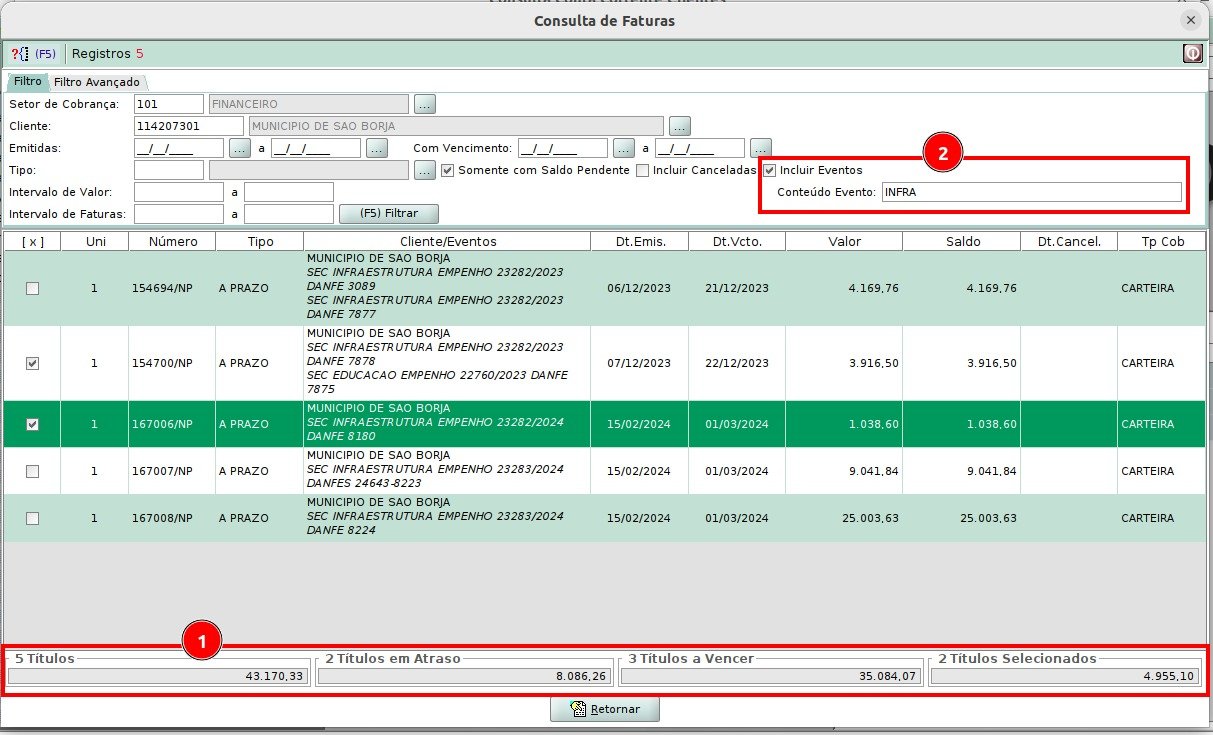Open the Tipo lookup button
The height and width of the screenshot is (735, 1213).
pos(425,170)
